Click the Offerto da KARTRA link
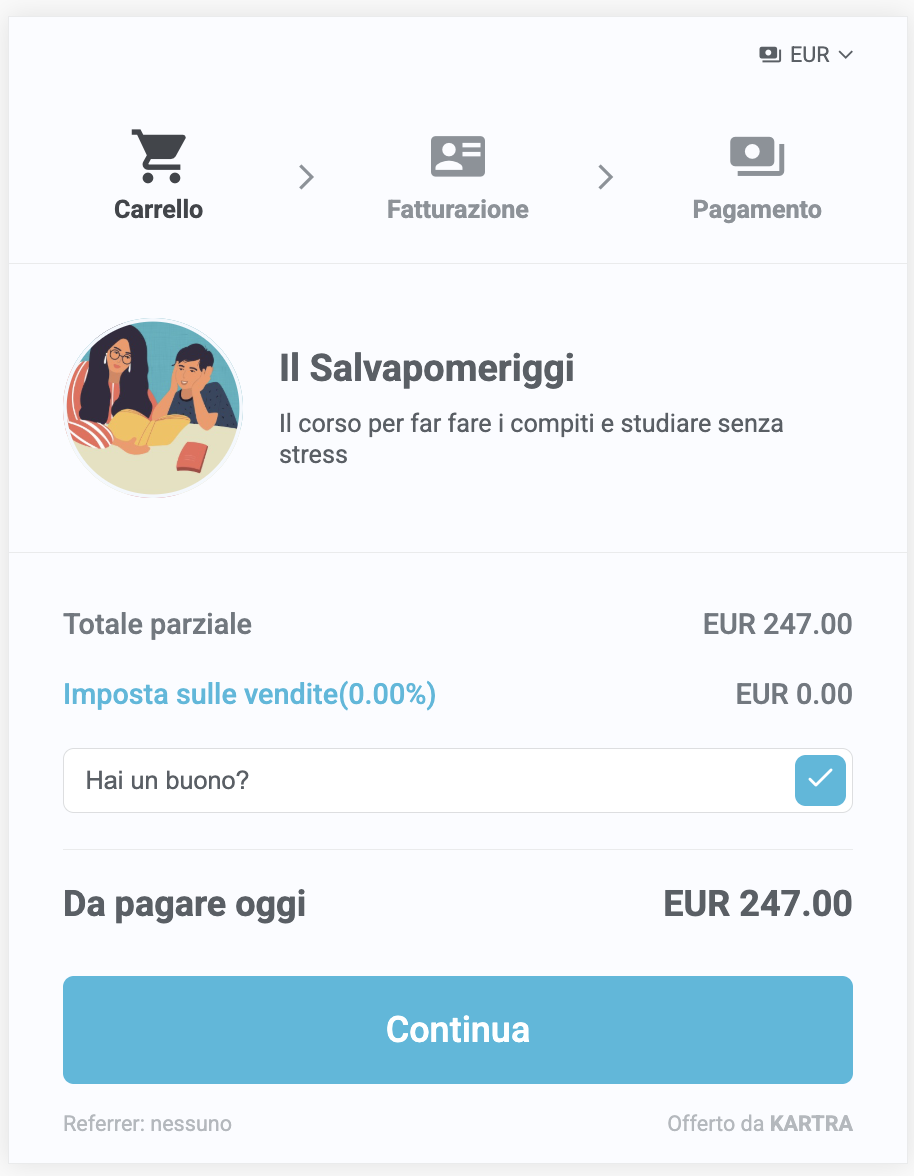The height and width of the screenshot is (1176, 914). (x=760, y=1124)
